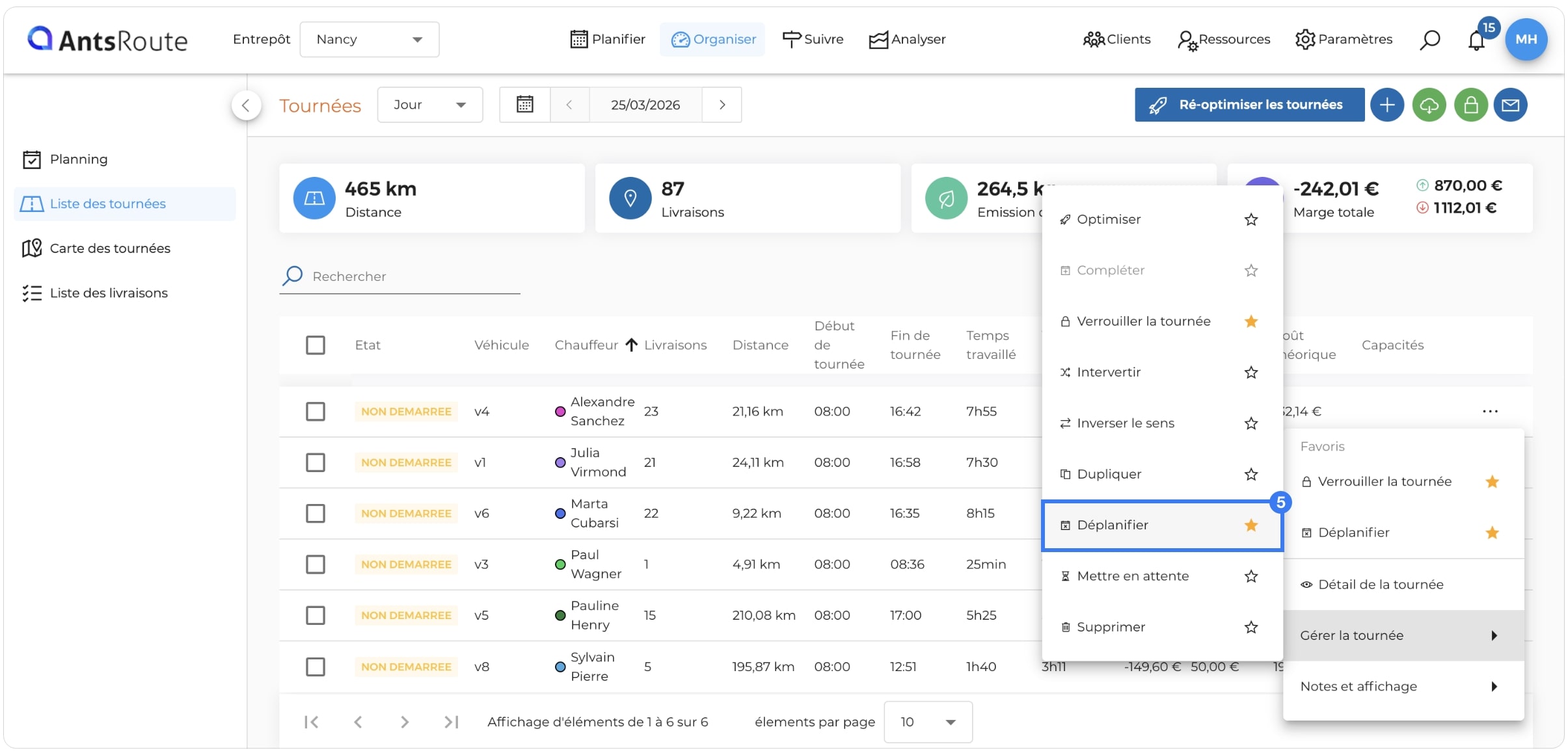Check the box for Paul Wagner's route
This screenshot has width=1568, height=755.
pyautogui.click(x=316, y=564)
